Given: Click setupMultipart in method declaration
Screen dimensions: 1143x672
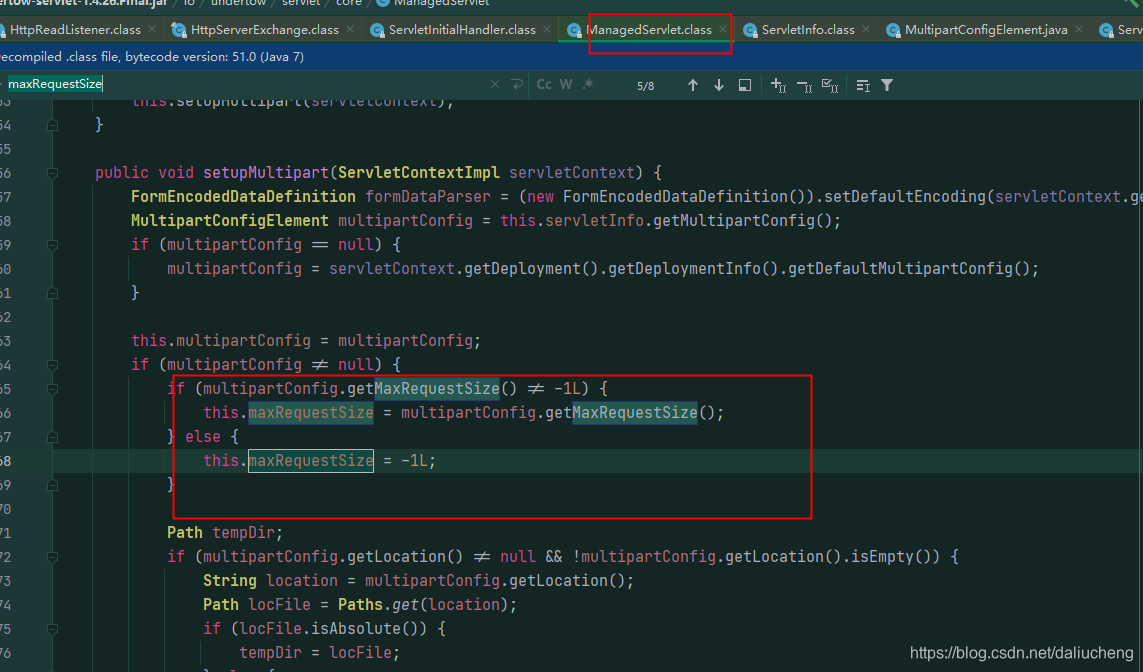Looking at the screenshot, I should coord(266,173).
